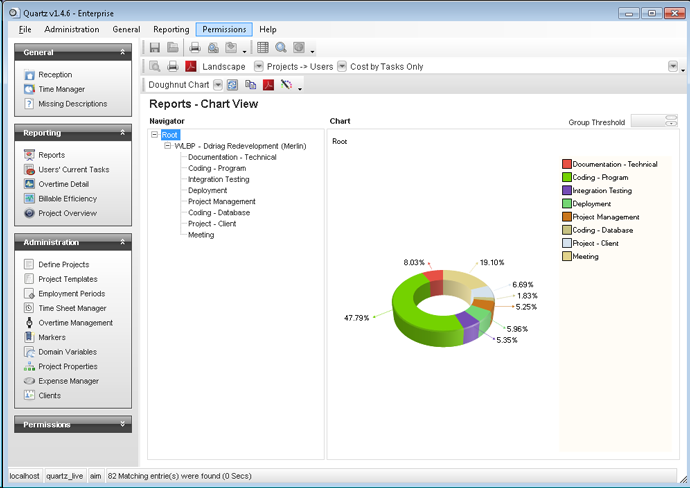Open the Projects -> Users grouping dropdown

(x=259, y=67)
